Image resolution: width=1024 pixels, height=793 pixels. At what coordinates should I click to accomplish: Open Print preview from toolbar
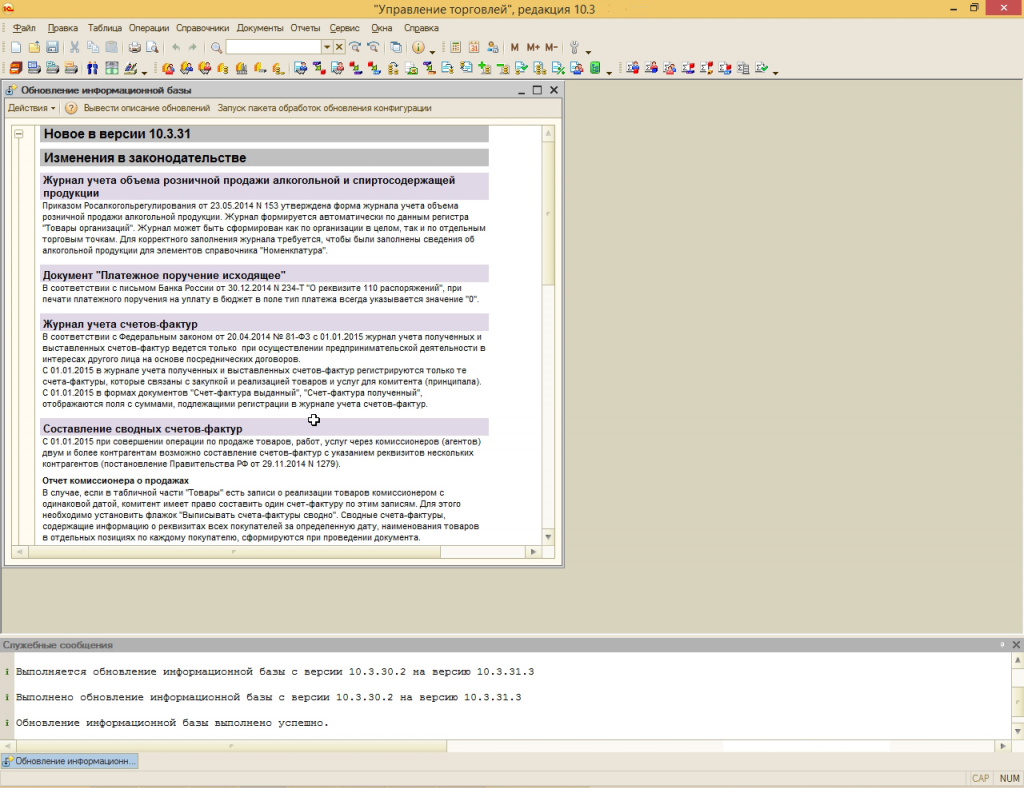152,47
